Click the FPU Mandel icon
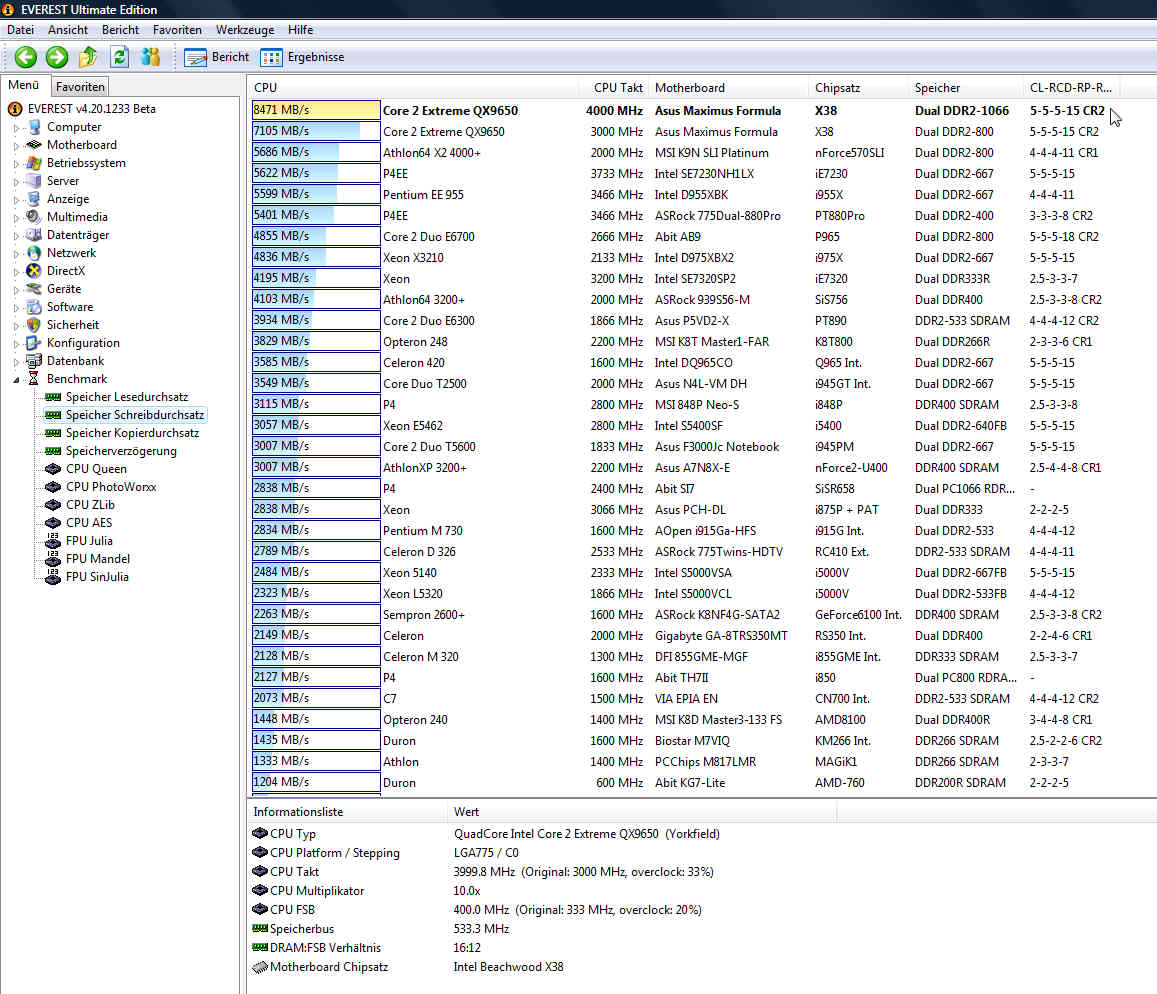Image resolution: width=1157 pixels, height=994 pixels. pyautogui.click(x=52, y=559)
